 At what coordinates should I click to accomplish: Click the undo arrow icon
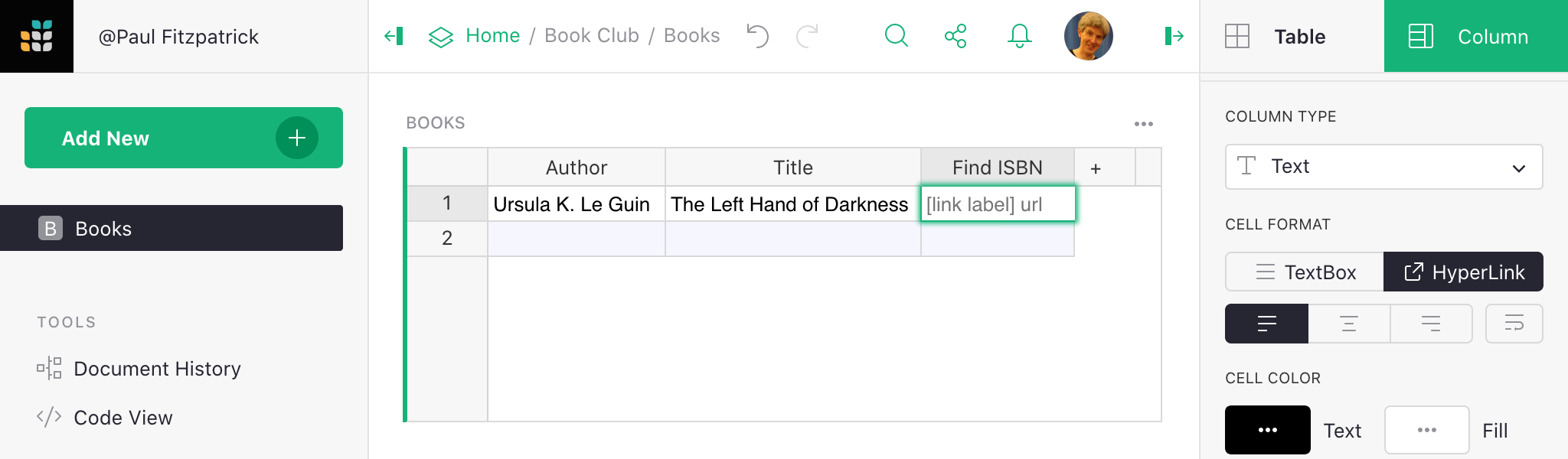tap(757, 35)
